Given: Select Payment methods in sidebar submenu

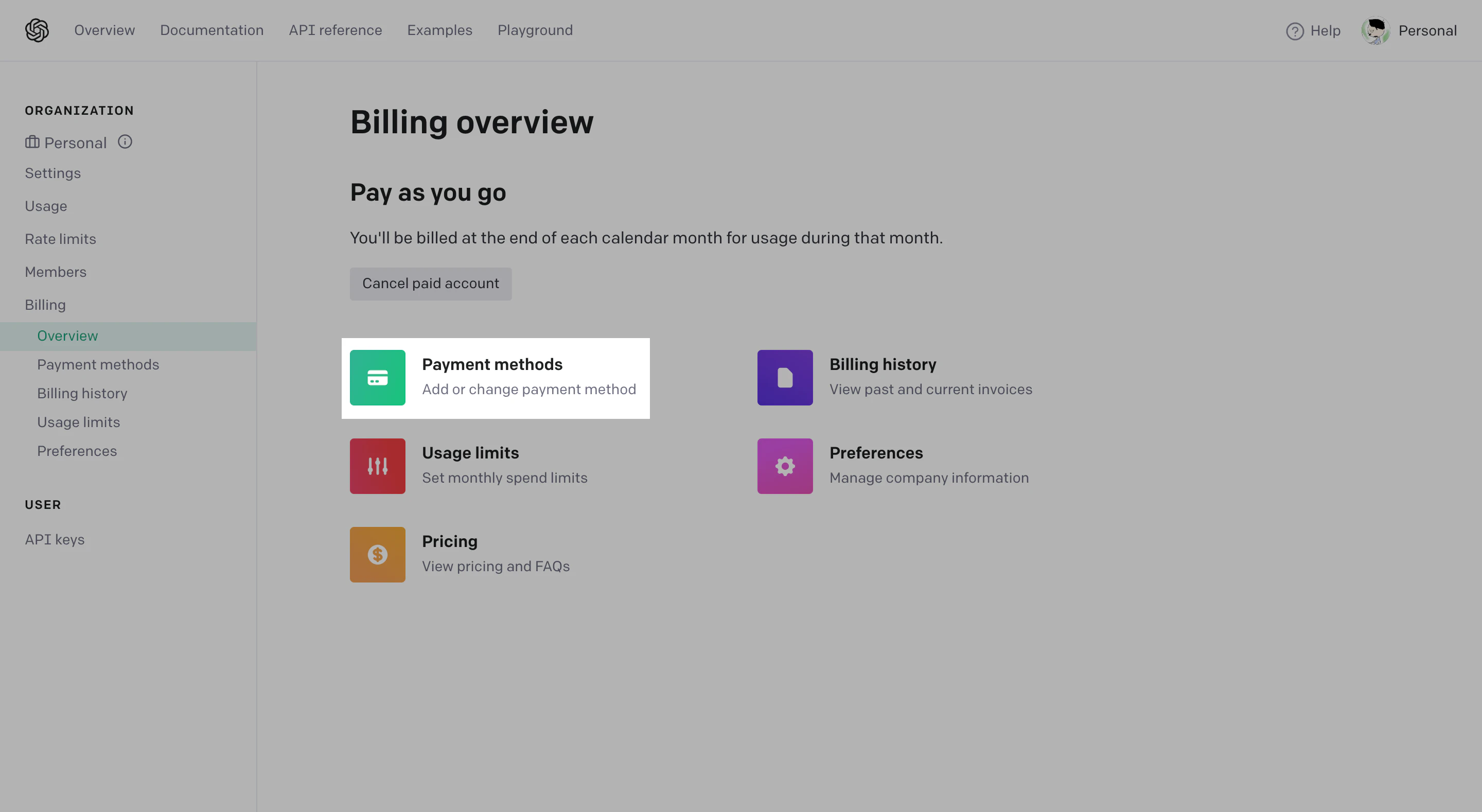Looking at the screenshot, I should click(x=98, y=365).
